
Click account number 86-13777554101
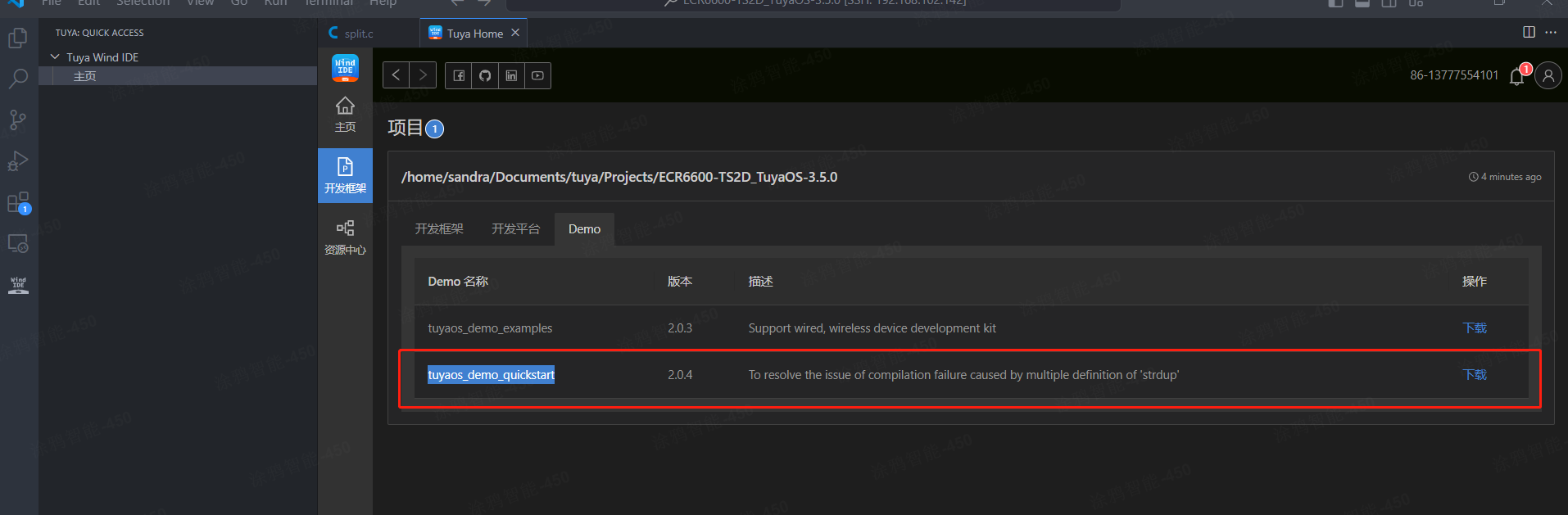pyautogui.click(x=1454, y=75)
